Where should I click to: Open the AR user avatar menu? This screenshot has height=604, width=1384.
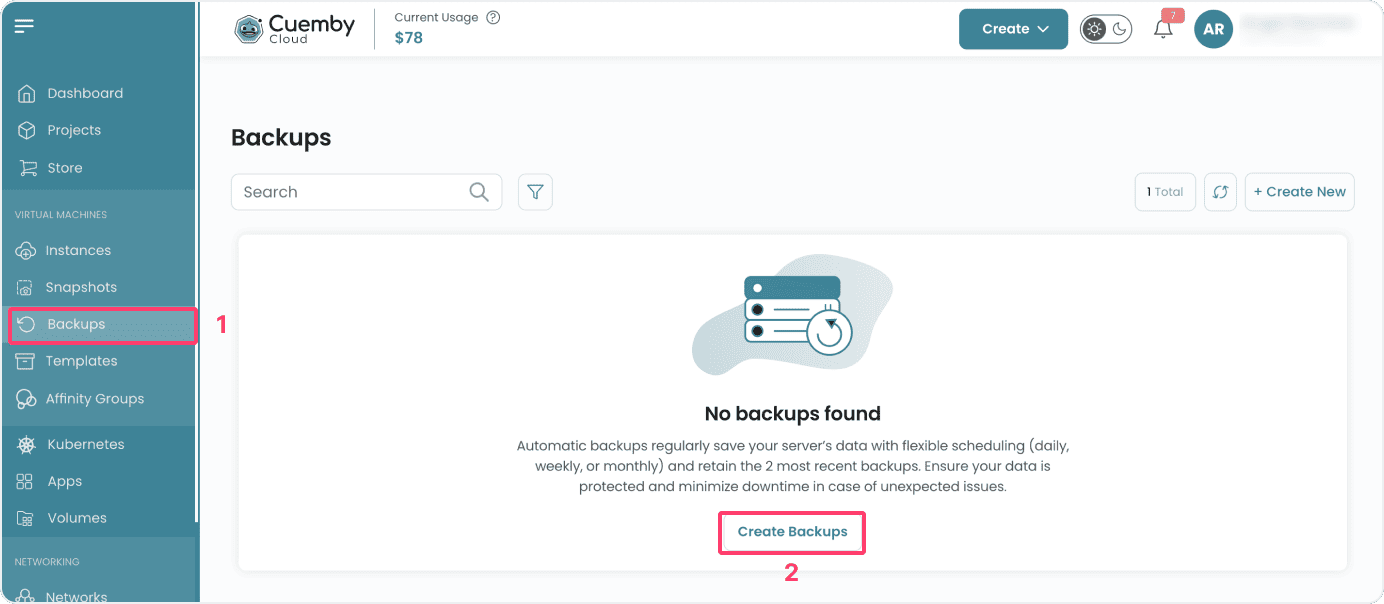1213,29
